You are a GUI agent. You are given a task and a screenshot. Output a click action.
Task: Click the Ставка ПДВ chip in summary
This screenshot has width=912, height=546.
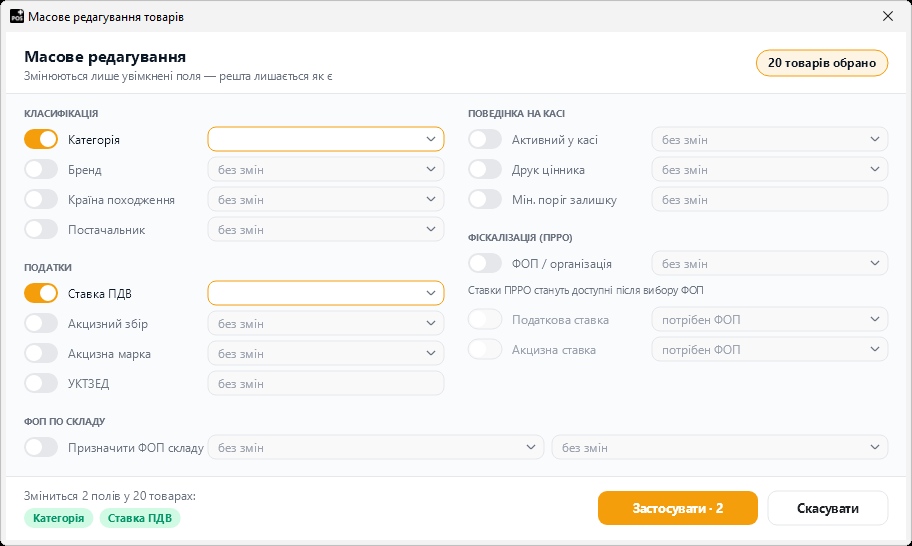(140, 518)
